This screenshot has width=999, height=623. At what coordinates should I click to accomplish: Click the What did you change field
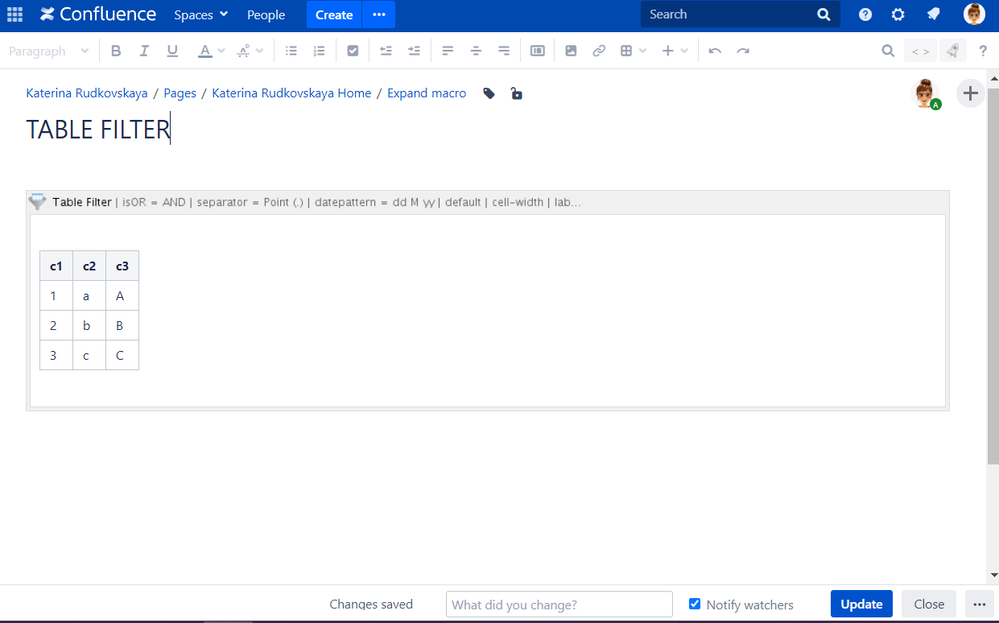(x=559, y=604)
